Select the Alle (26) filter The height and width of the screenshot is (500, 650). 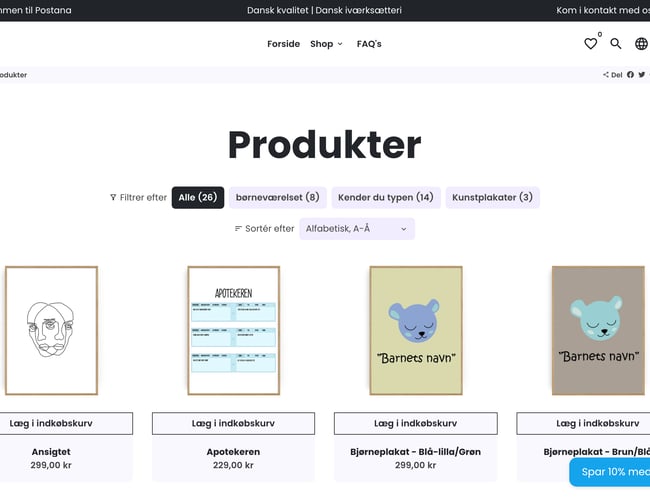coord(198,197)
